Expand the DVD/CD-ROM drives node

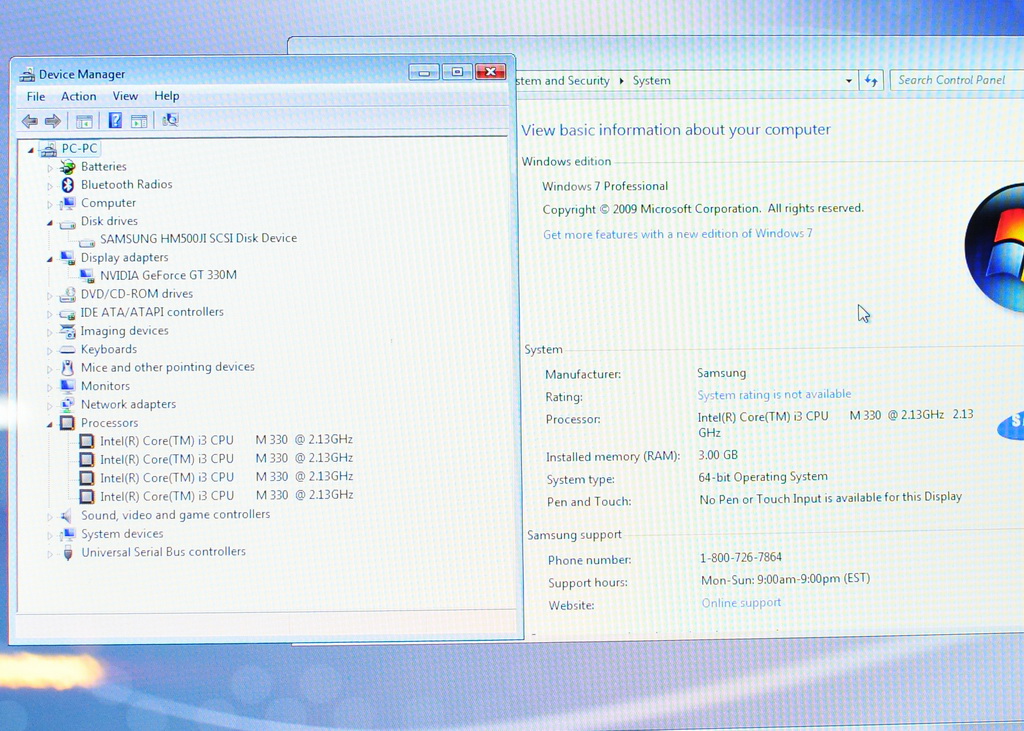[50, 296]
